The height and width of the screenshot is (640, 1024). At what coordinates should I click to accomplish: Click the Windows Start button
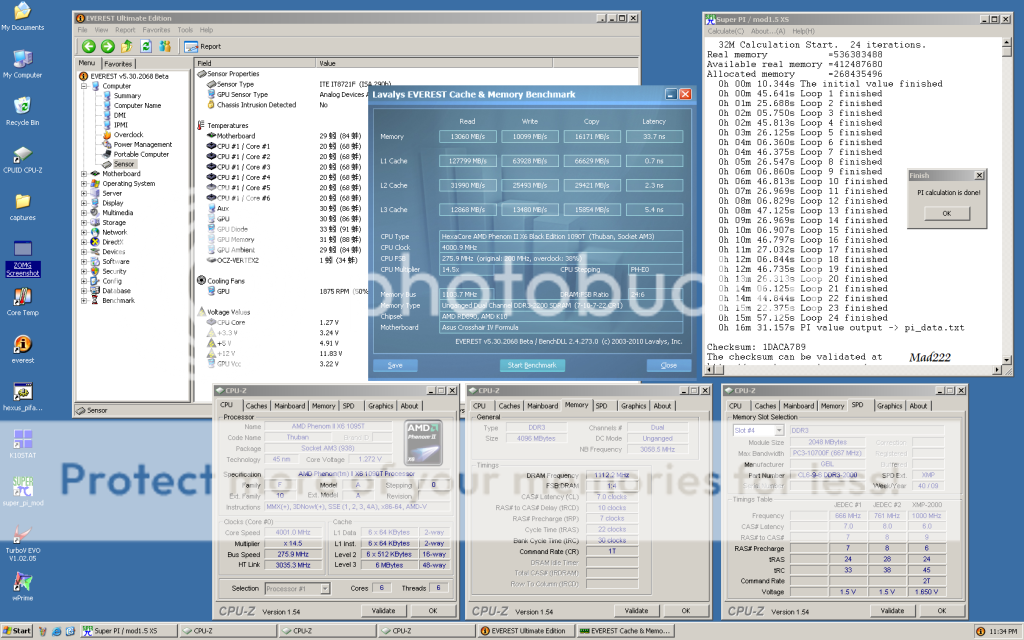pos(17,631)
